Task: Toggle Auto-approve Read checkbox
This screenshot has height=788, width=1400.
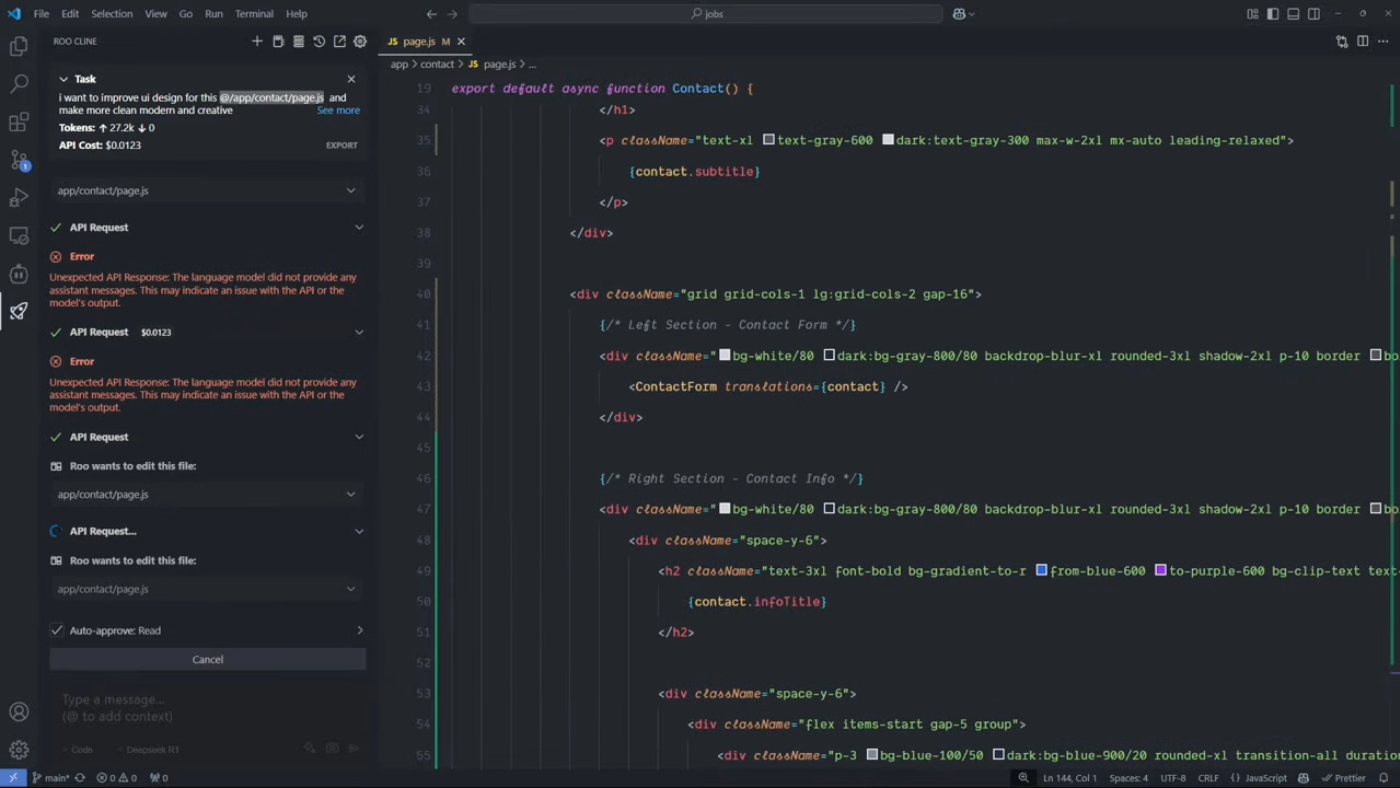Action: [x=57, y=630]
